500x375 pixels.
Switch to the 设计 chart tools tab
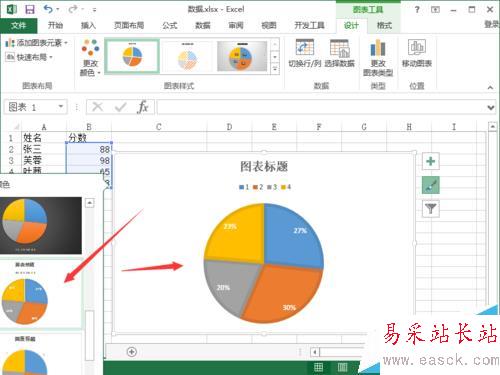coord(351,25)
